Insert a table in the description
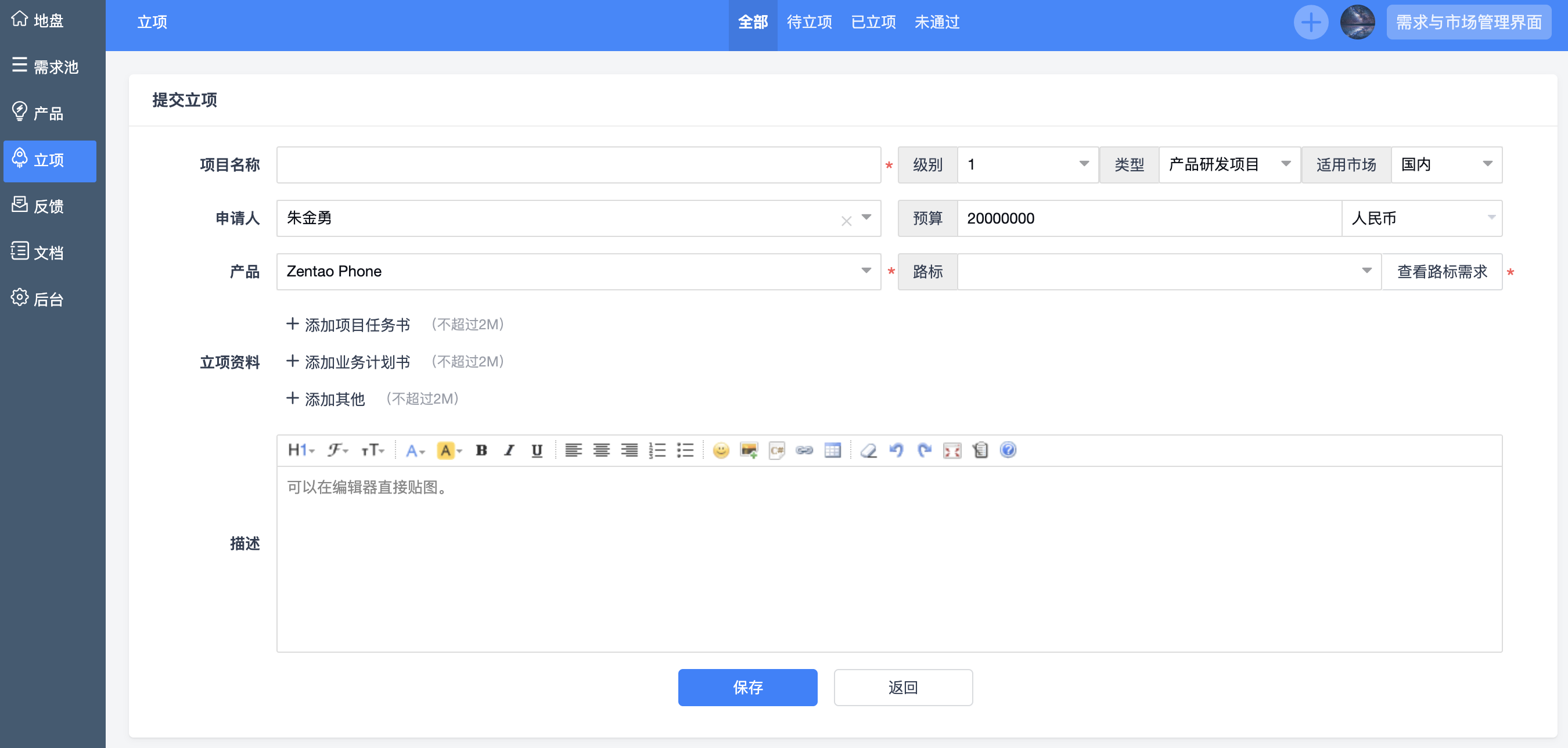Viewport: 1568px width, 748px height. click(x=832, y=451)
